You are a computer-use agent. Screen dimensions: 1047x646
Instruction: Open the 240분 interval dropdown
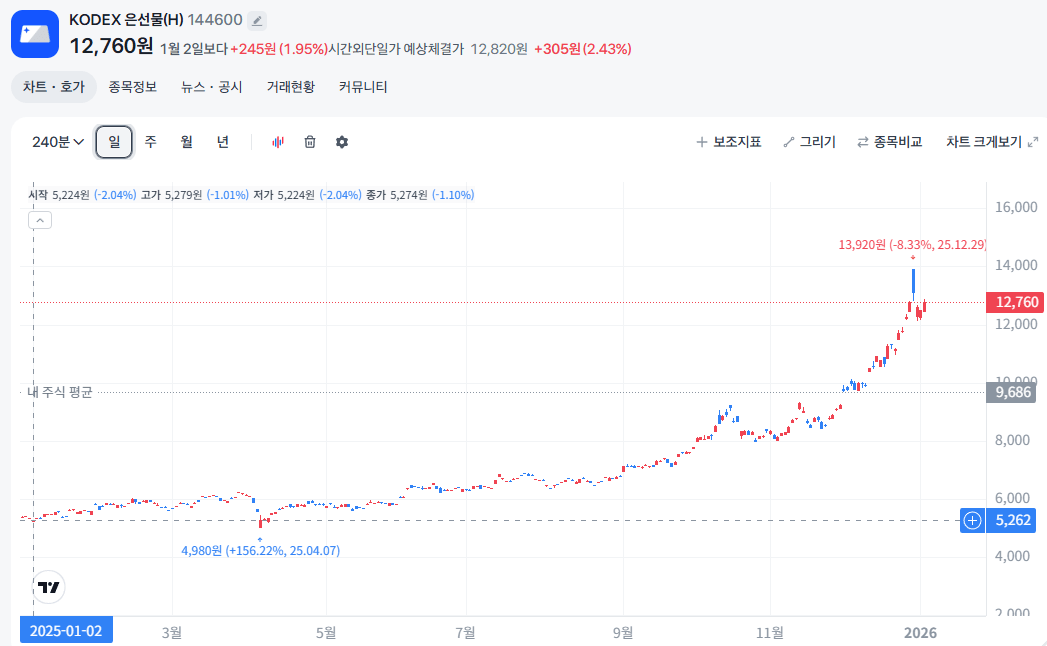[x=57, y=142]
